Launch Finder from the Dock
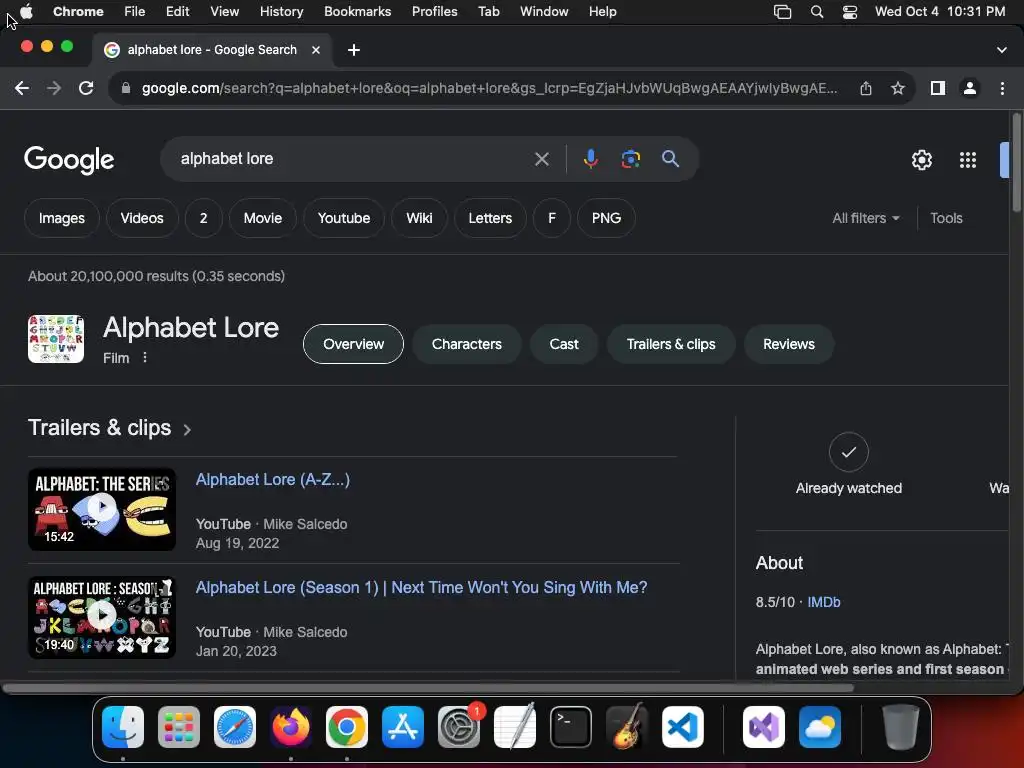 123,727
